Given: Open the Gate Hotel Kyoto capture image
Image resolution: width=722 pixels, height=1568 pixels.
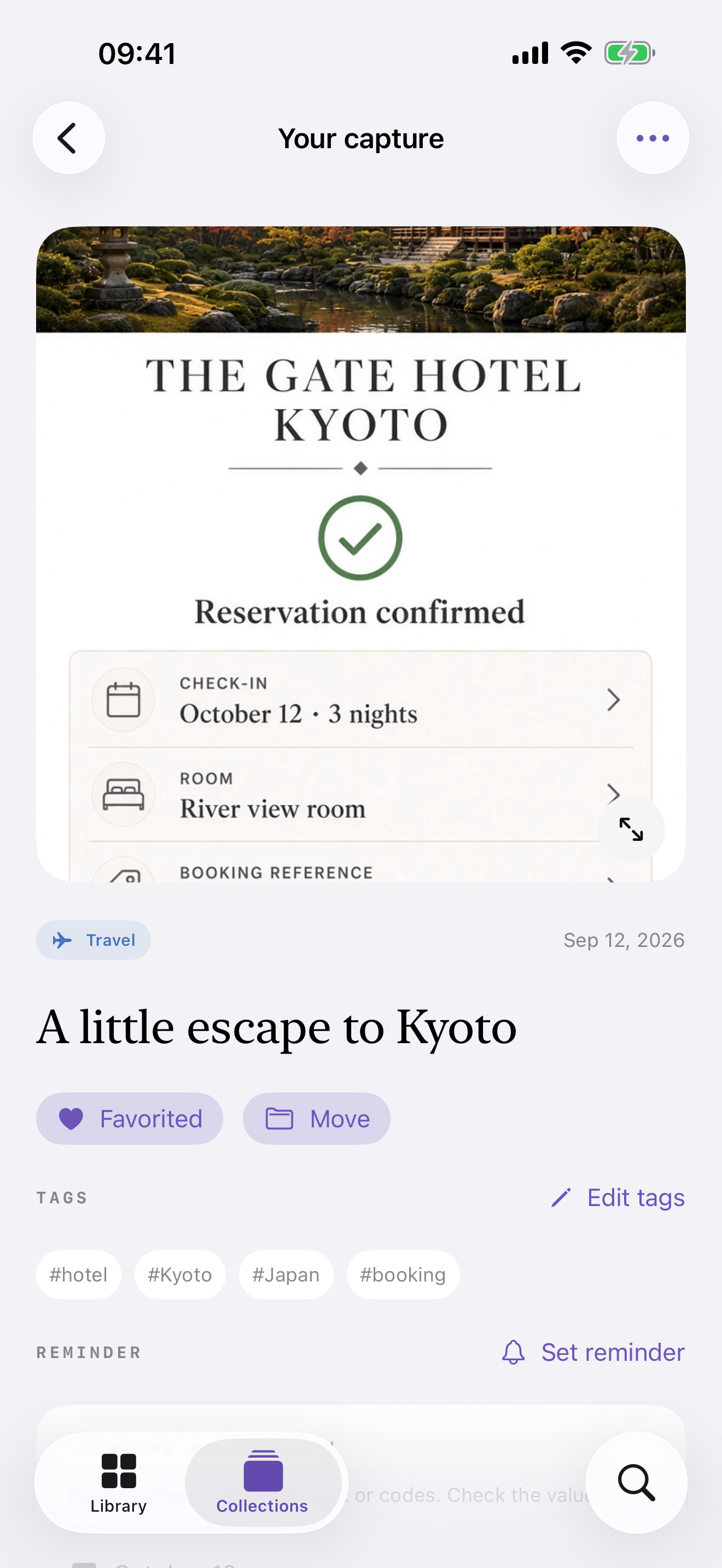Looking at the screenshot, I should point(361,554).
